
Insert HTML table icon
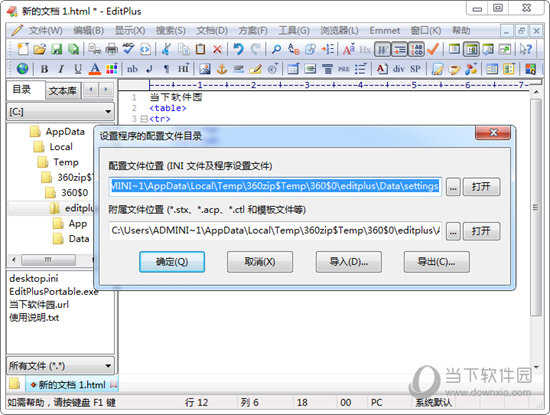point(293,69)
